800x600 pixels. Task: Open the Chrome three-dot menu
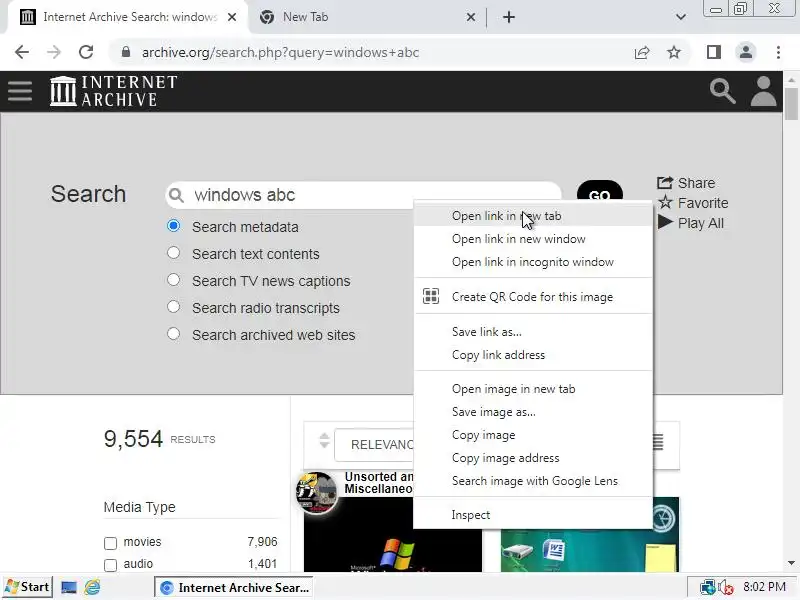778,52
